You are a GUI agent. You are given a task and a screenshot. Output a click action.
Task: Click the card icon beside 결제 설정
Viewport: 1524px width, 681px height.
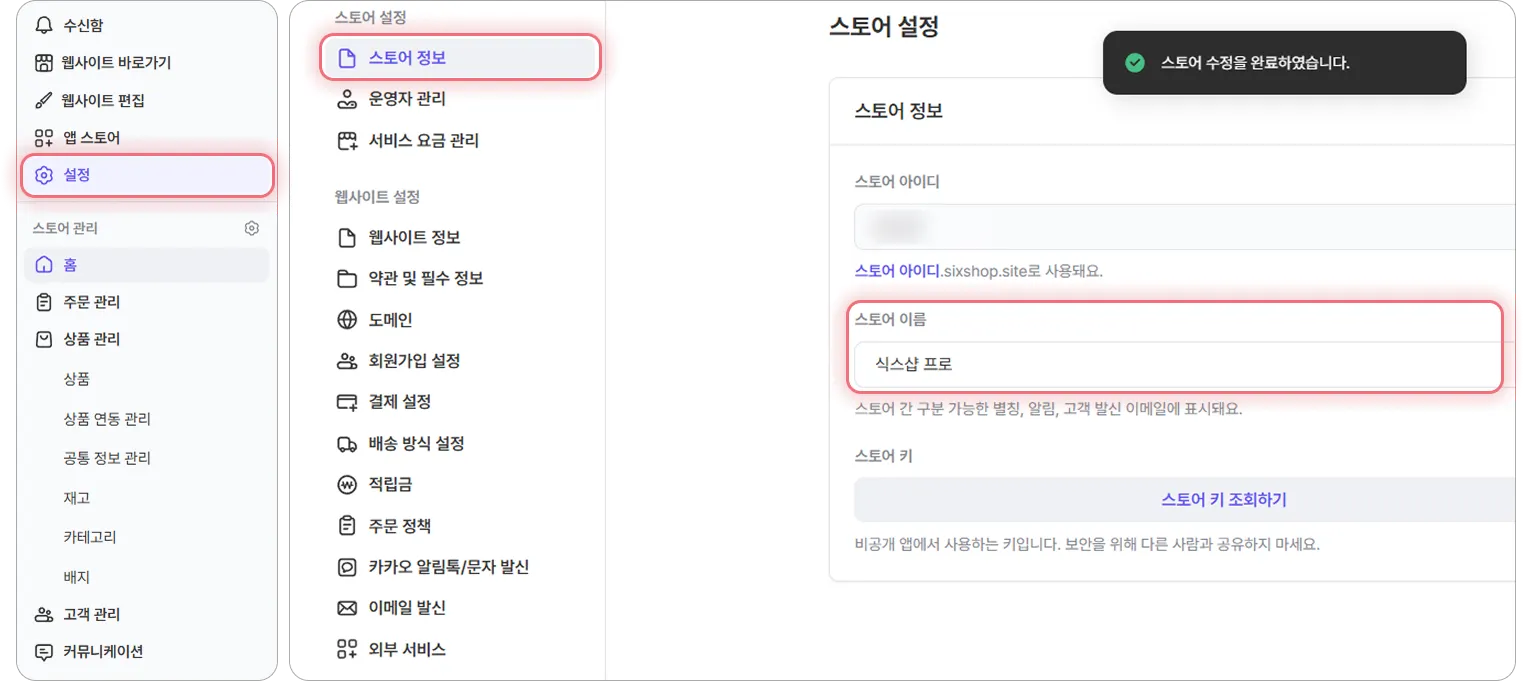point(347,402)
